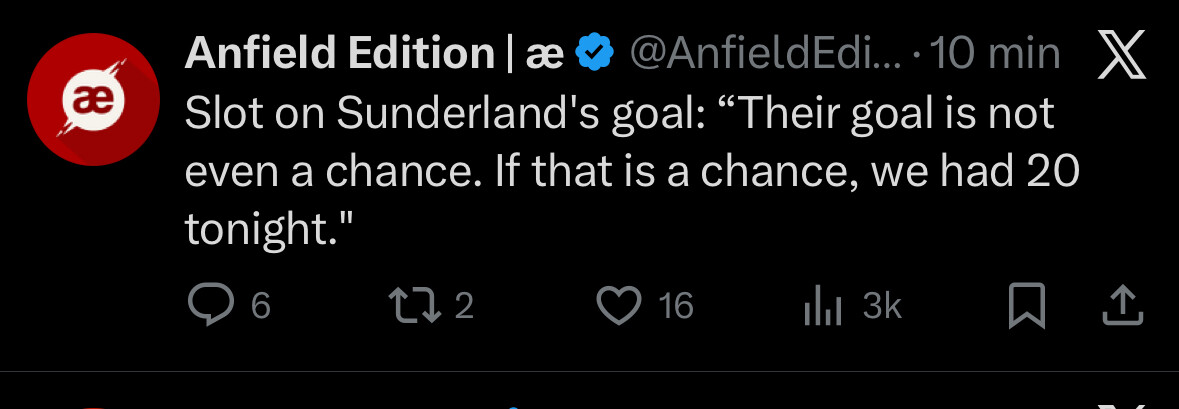
Task: Click the reply count showing 6
Action: (x=260, y=306)
